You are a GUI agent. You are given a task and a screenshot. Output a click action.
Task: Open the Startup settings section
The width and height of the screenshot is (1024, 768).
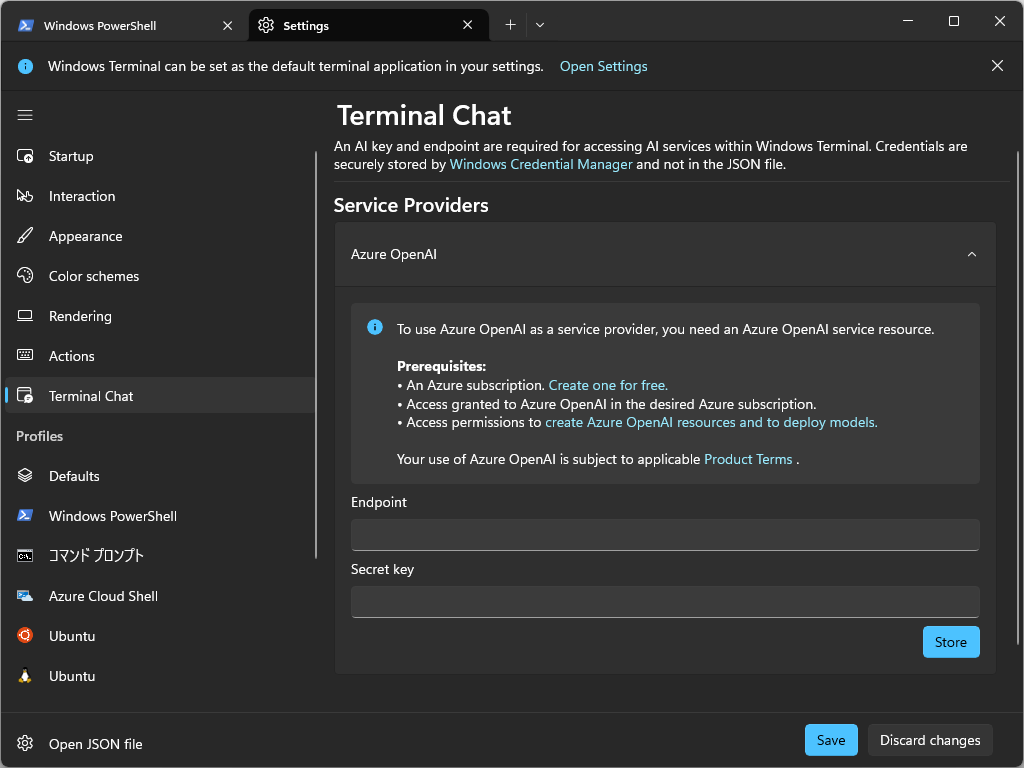tap(26, 156)
